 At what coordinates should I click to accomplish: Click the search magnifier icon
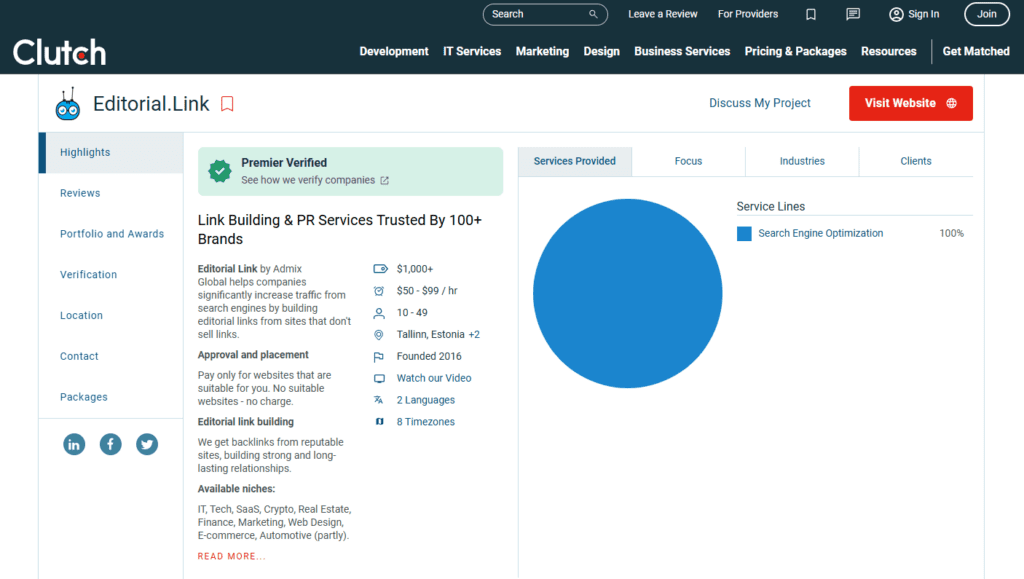(593, 14)
